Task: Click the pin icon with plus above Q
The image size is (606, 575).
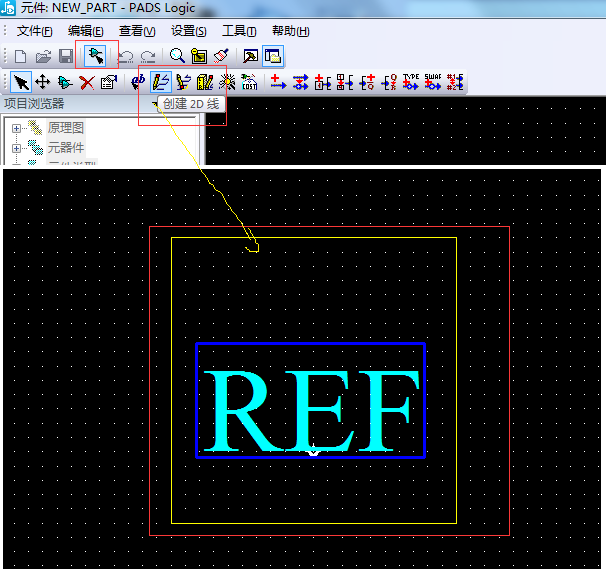Action: [x=367, y=82]
